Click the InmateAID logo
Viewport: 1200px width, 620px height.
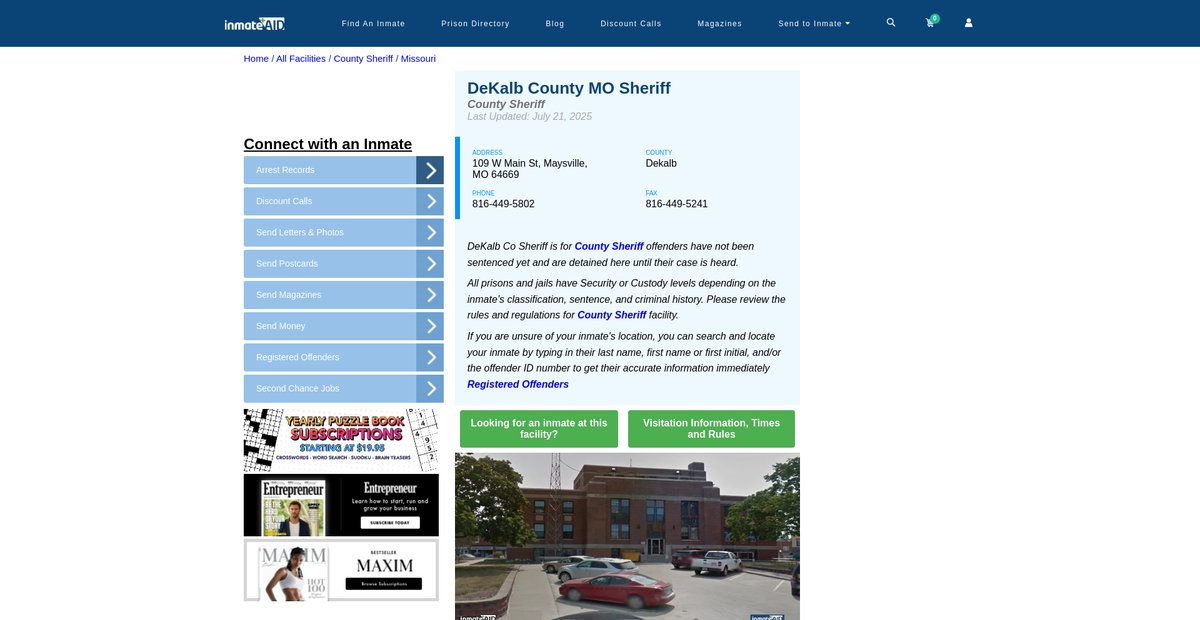tap(255, 23)
